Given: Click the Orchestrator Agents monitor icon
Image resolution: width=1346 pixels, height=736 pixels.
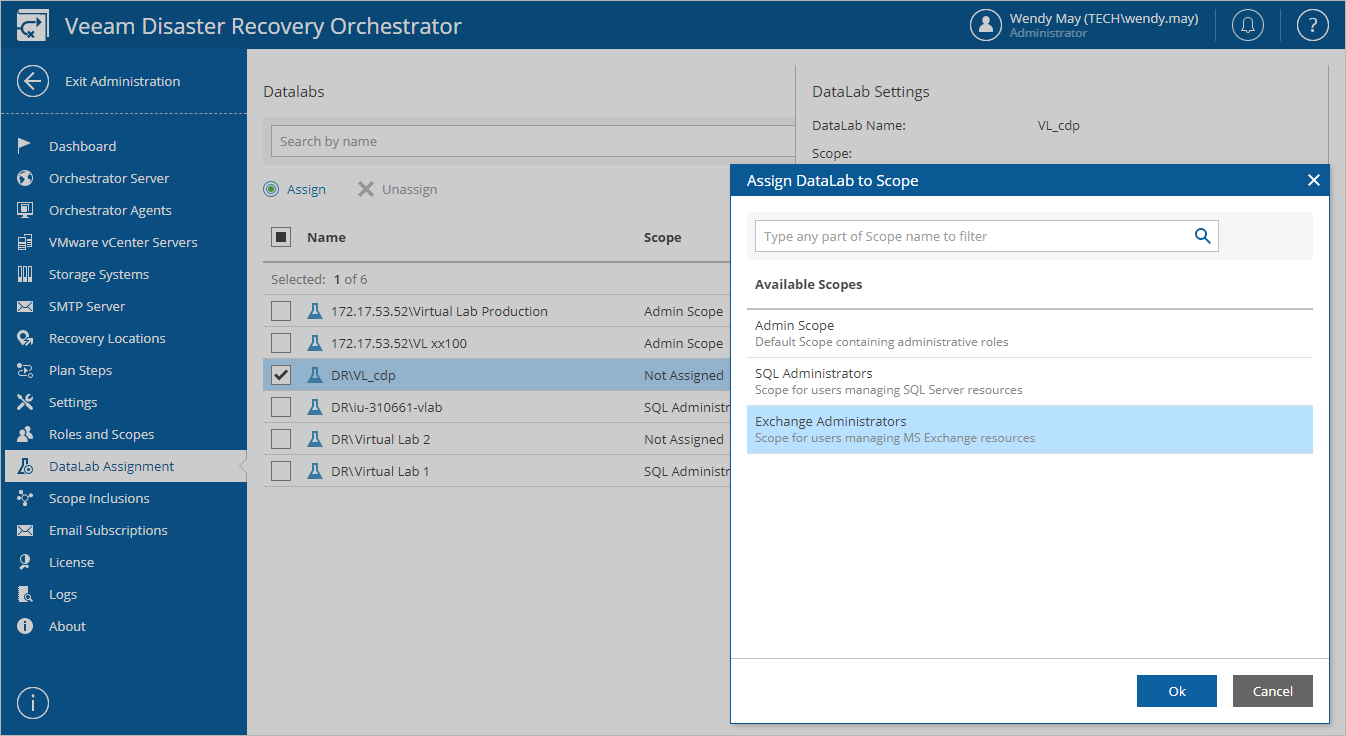Looking at the screenshot, I should point(26,210).
